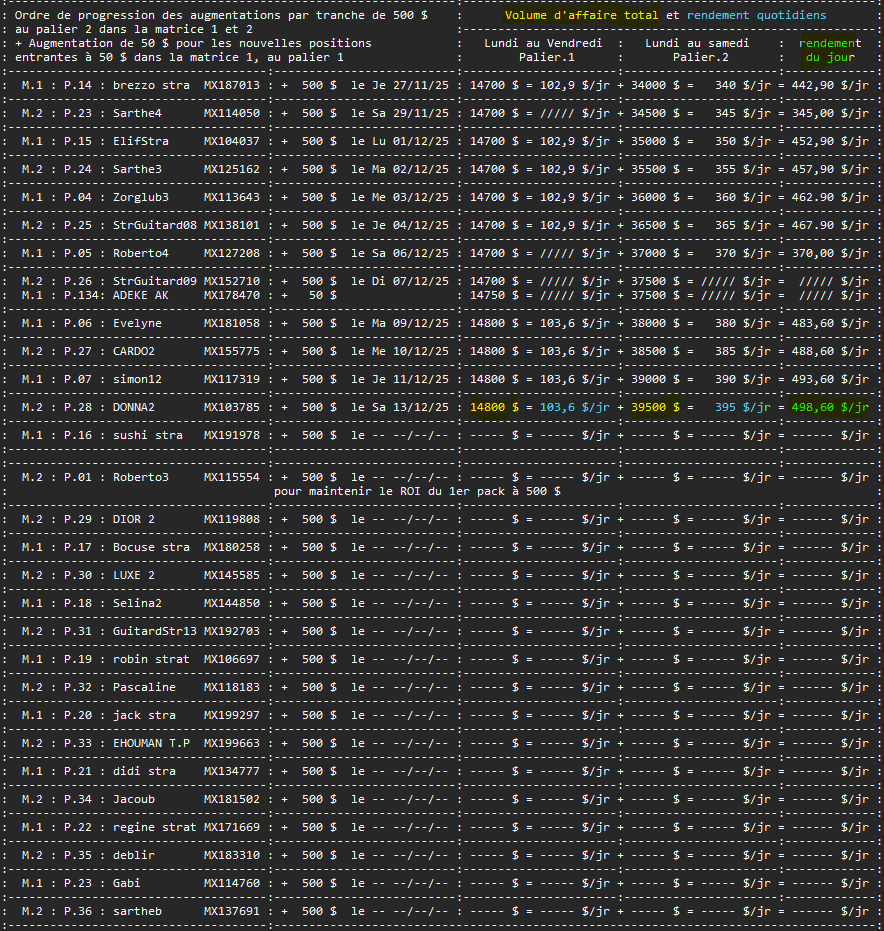Click the "pour maintenir le ROI" note line

click(416, 491)
